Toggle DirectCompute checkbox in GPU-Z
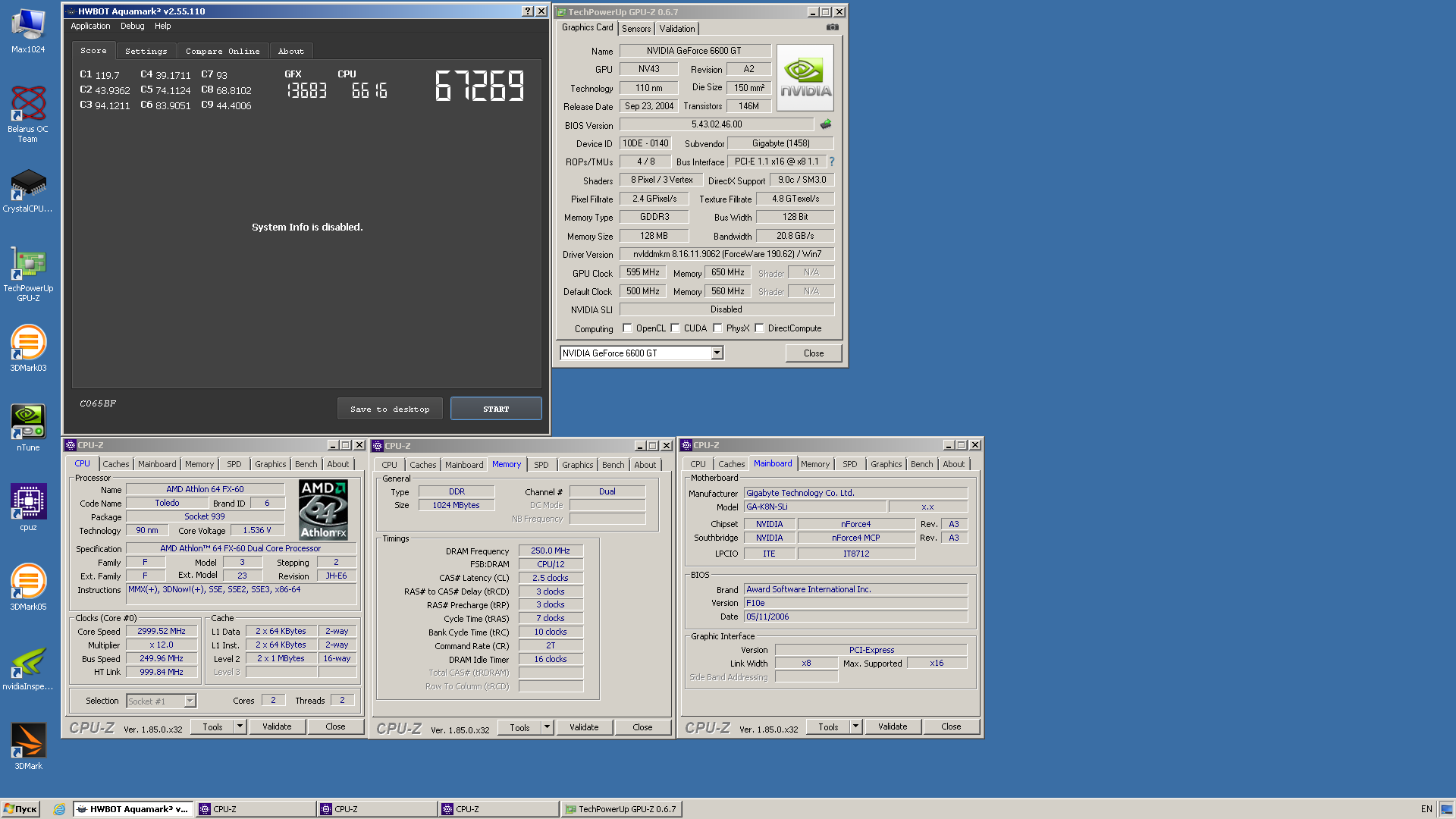This screenshot has height=819, width=1456. click(x=759, y=328)
